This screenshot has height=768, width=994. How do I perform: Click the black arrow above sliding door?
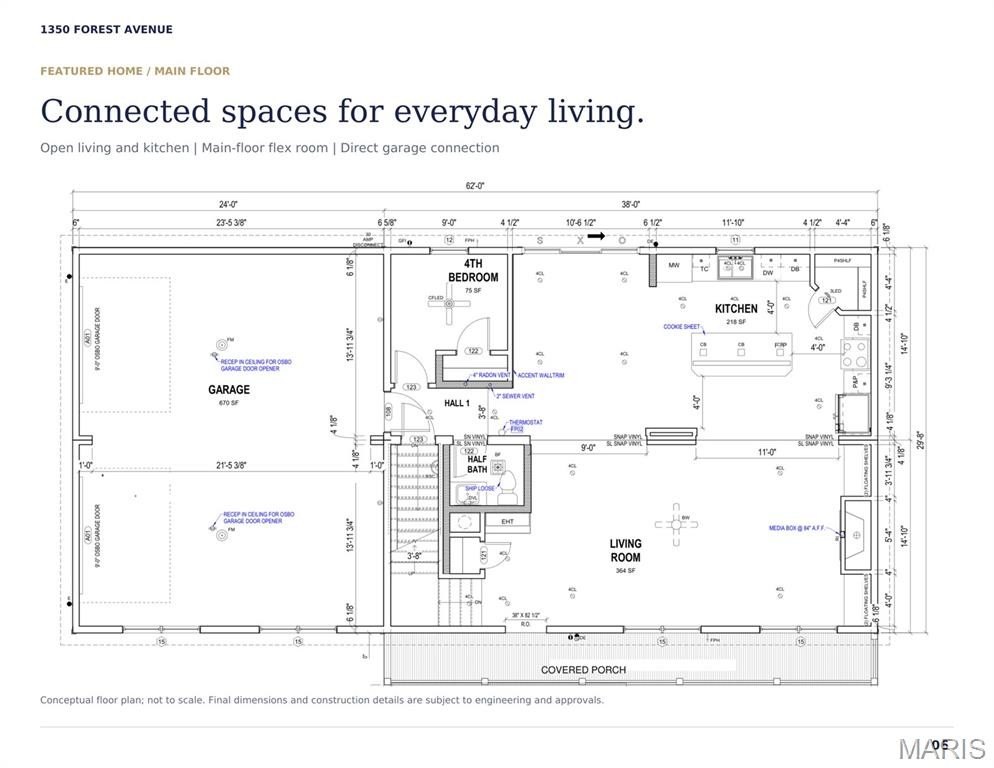pyautogui.click(x=596, y=237)
